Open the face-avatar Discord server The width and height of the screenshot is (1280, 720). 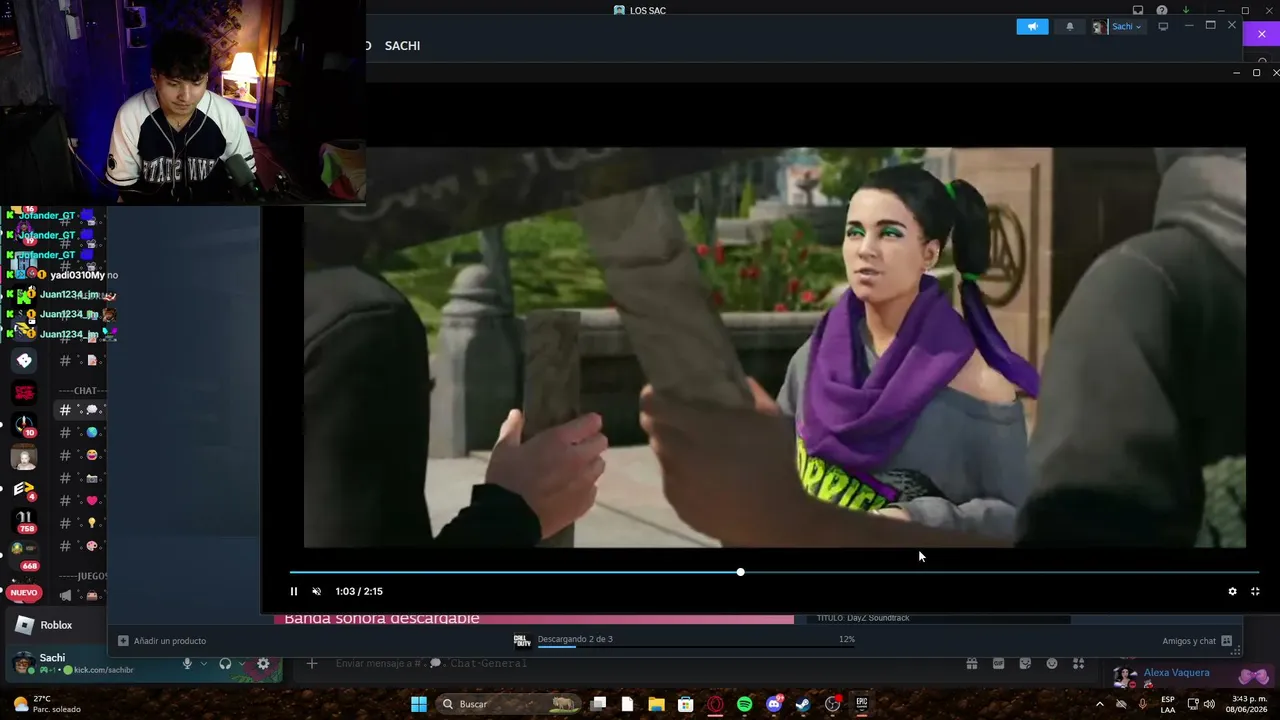click(x=25, y=457)
